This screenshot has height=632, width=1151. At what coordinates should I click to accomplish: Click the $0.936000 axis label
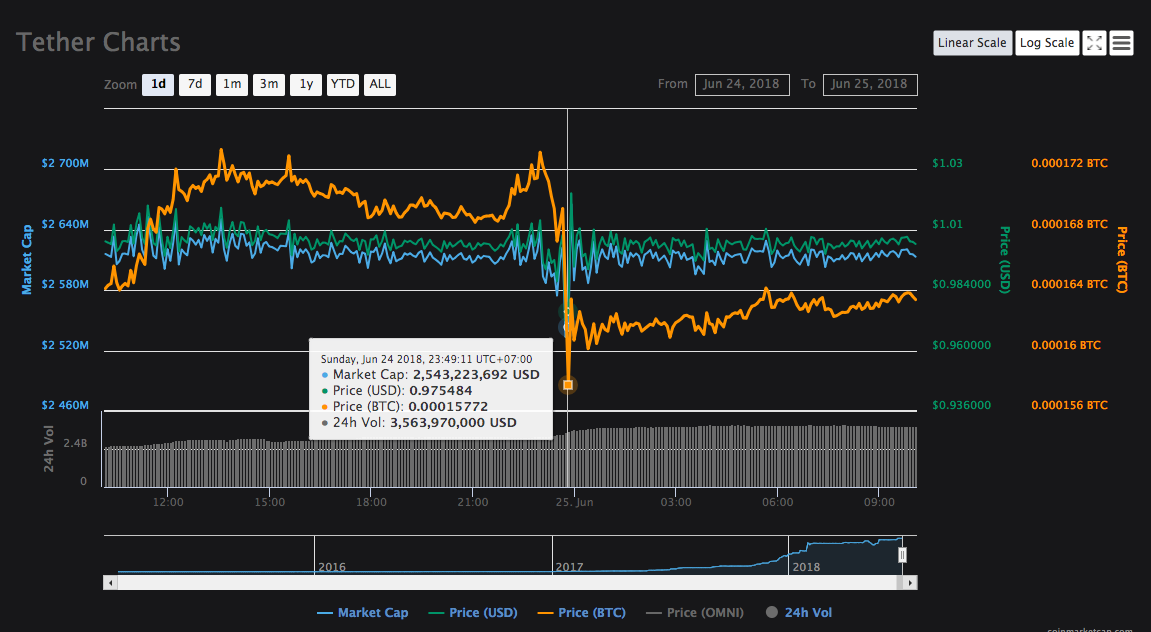(x=962, y=405)
